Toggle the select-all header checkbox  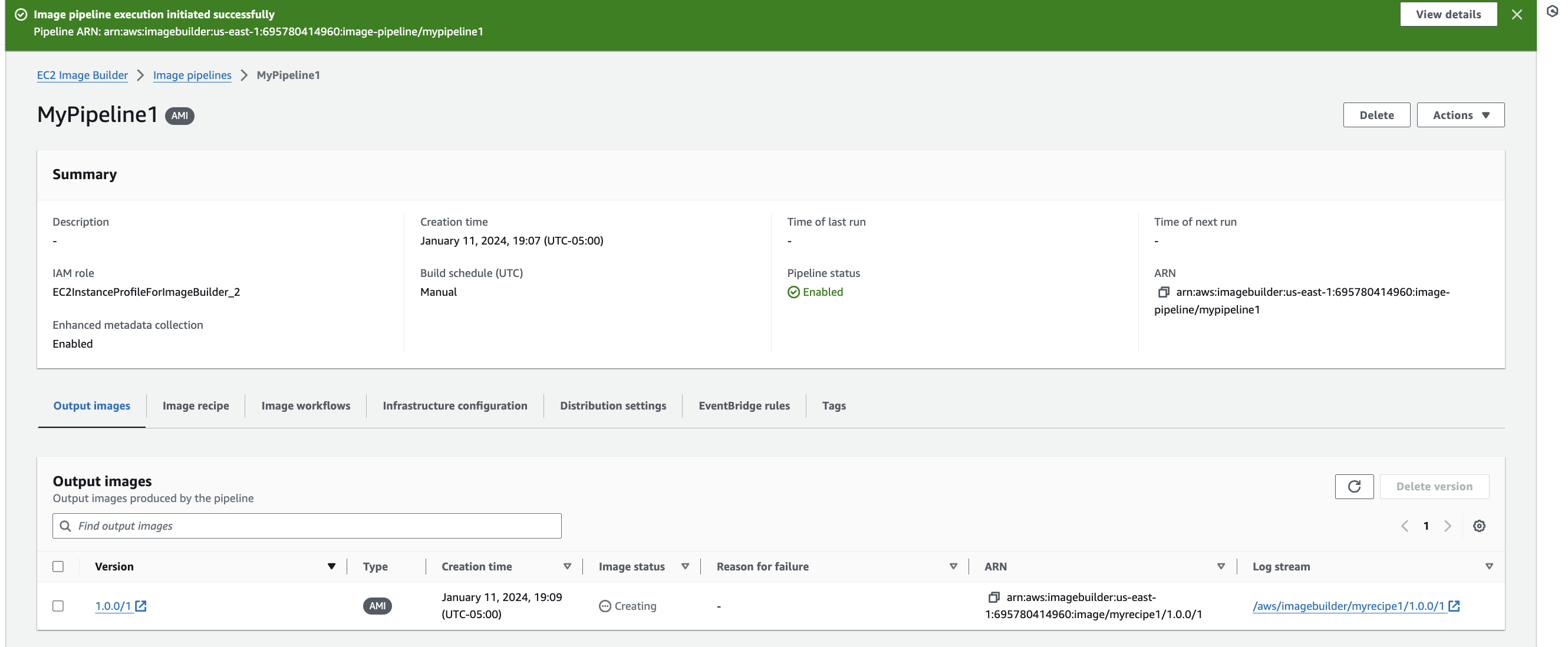tap(58, 566)
